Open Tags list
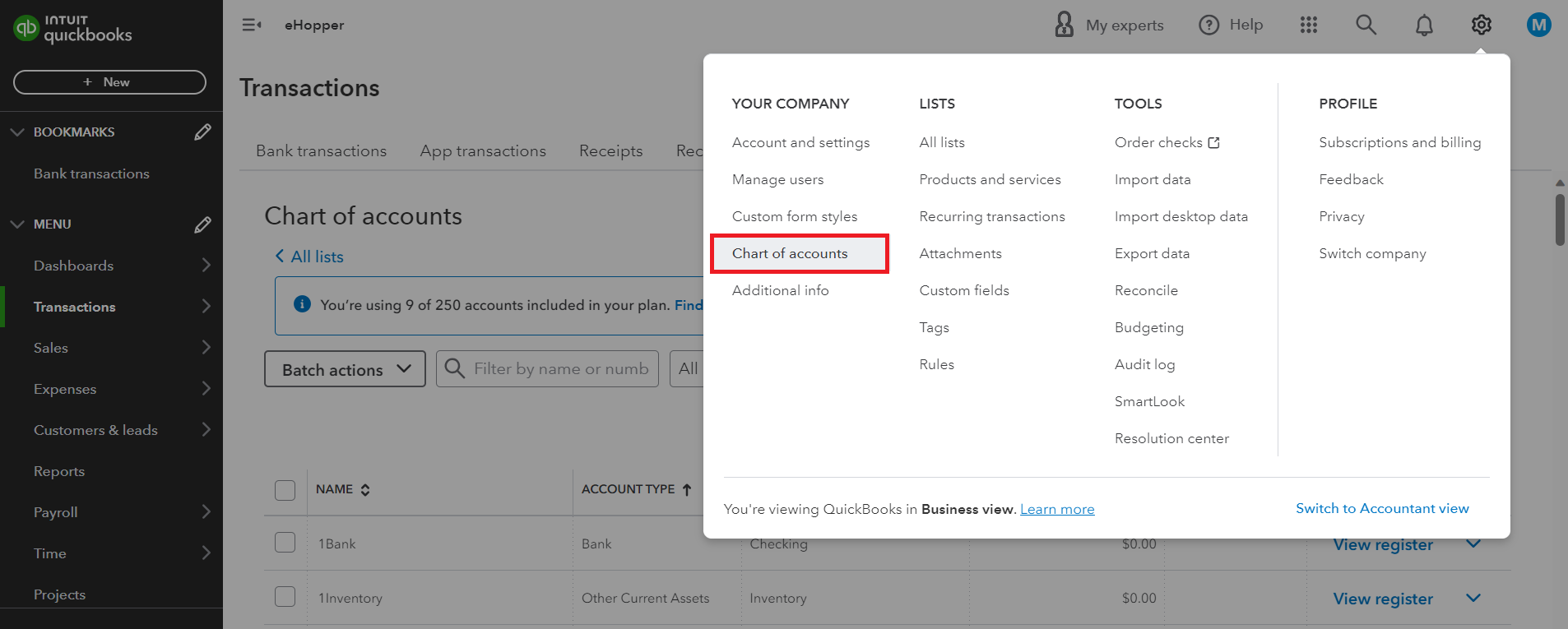 pyautogui.click(x=934, y=327)
